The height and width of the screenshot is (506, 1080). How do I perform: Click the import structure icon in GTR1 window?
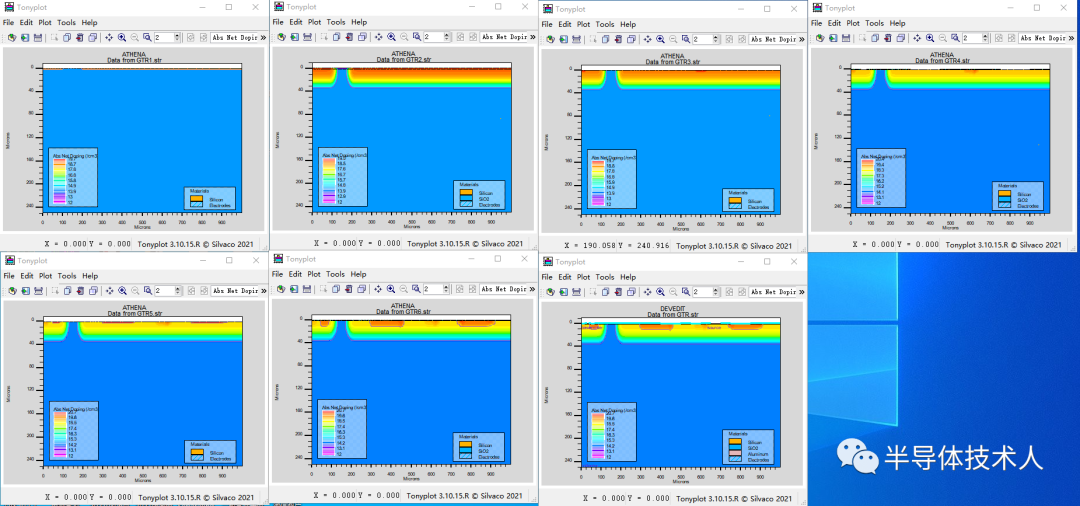25,38
